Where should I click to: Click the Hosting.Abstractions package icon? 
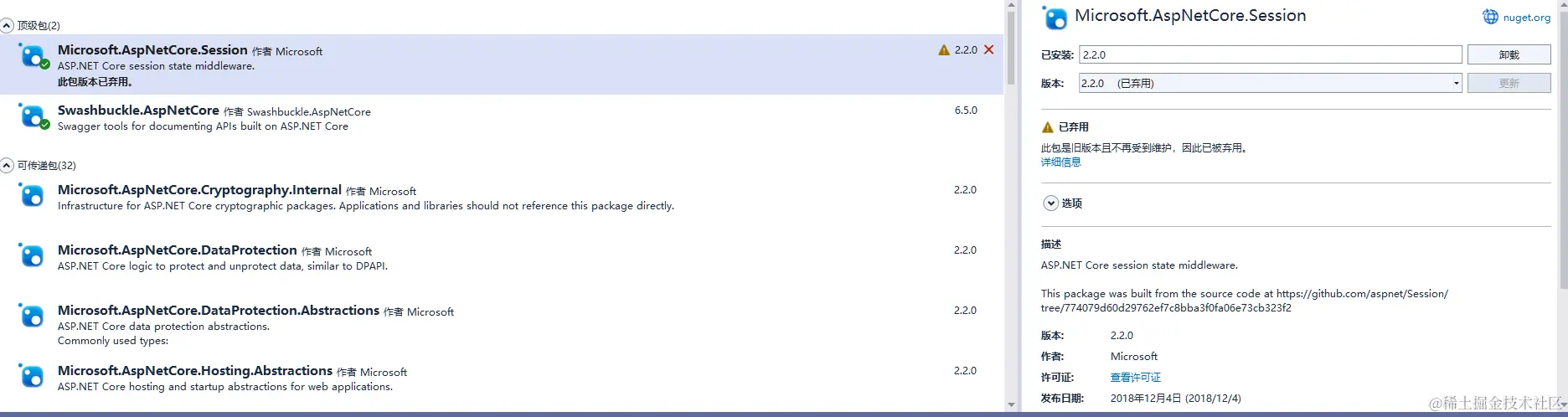point(32,377)
